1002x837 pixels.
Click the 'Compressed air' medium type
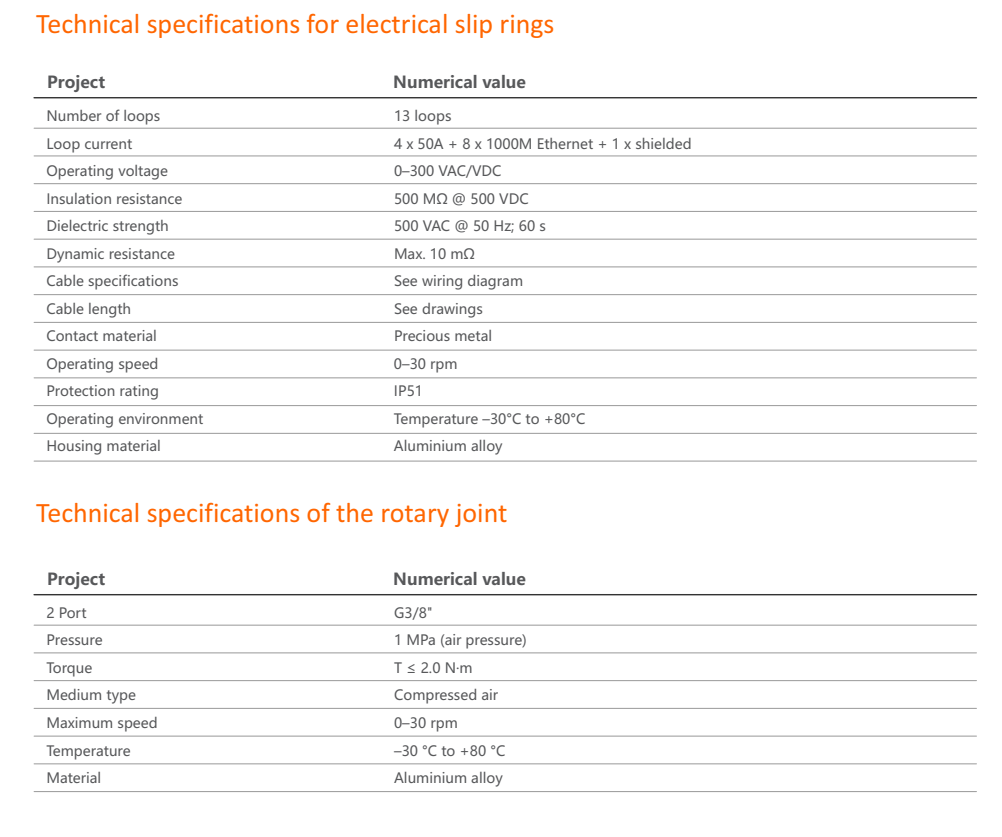(445, 696)
